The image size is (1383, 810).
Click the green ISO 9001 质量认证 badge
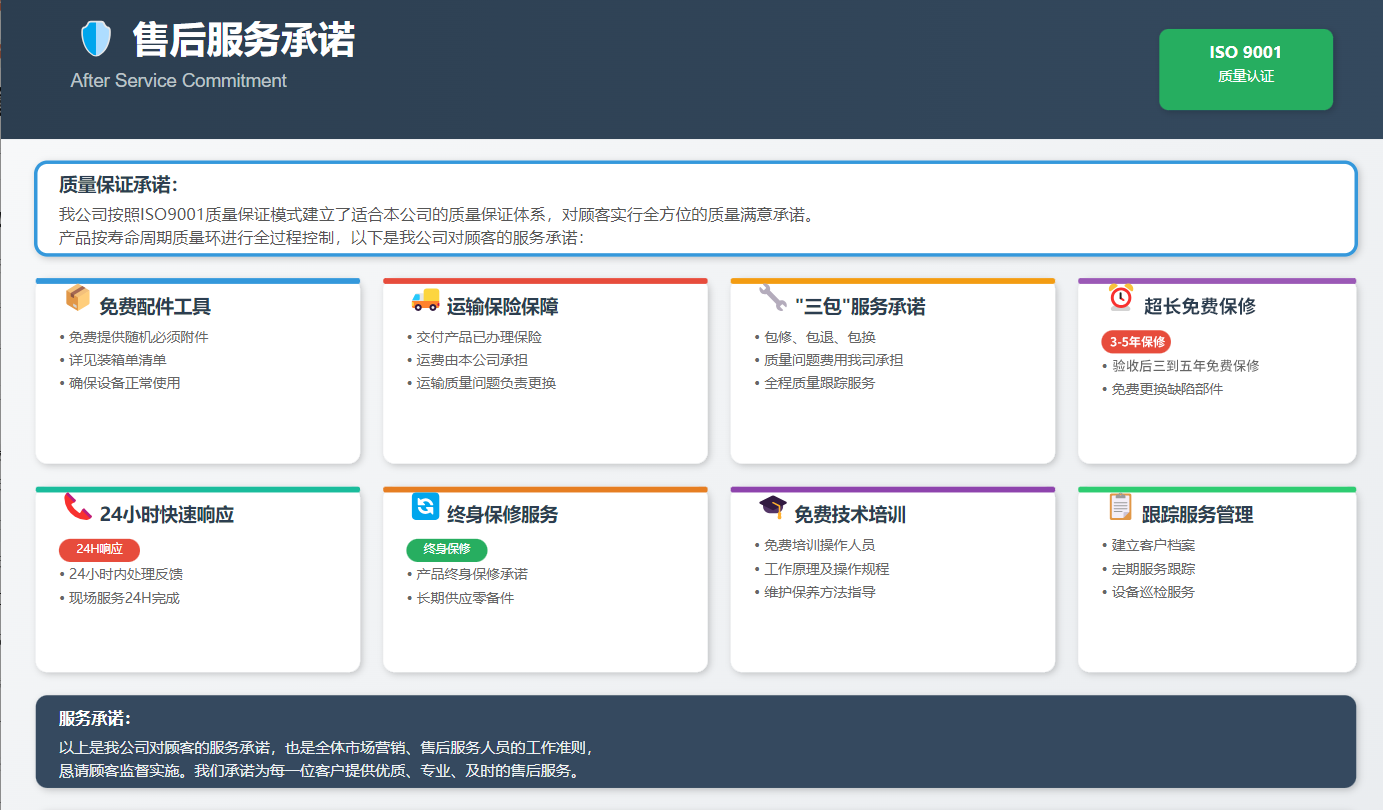(1245, 69)
